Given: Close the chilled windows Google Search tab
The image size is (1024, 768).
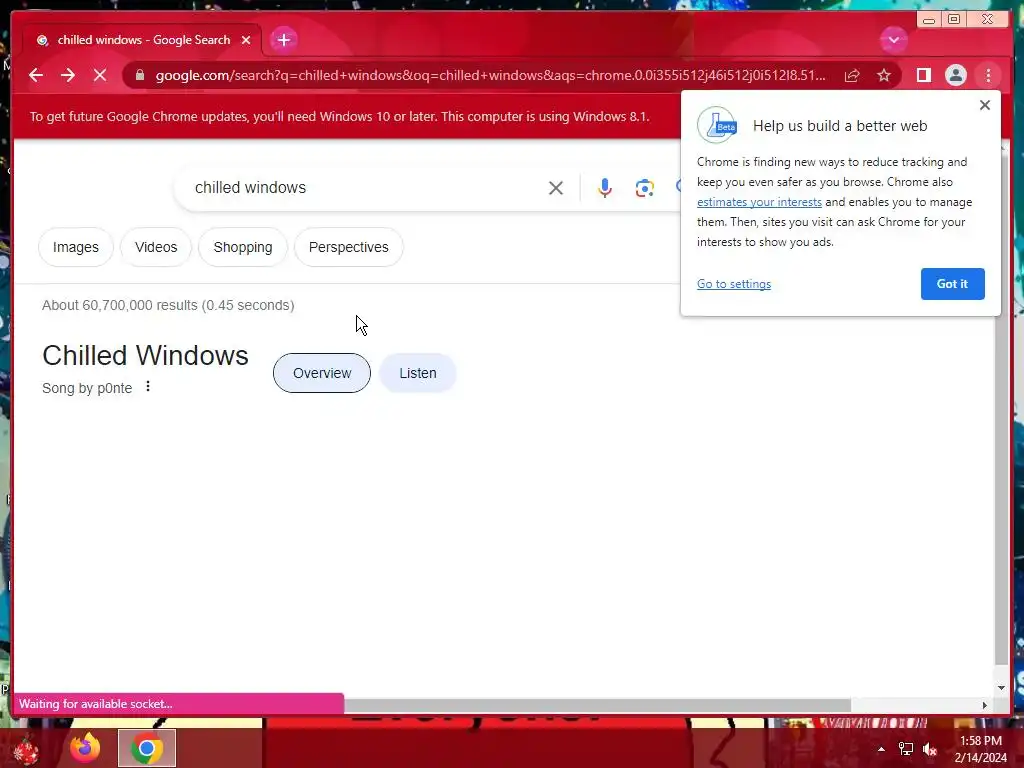Looking at the screenshot, I should (x=246, y=40).
